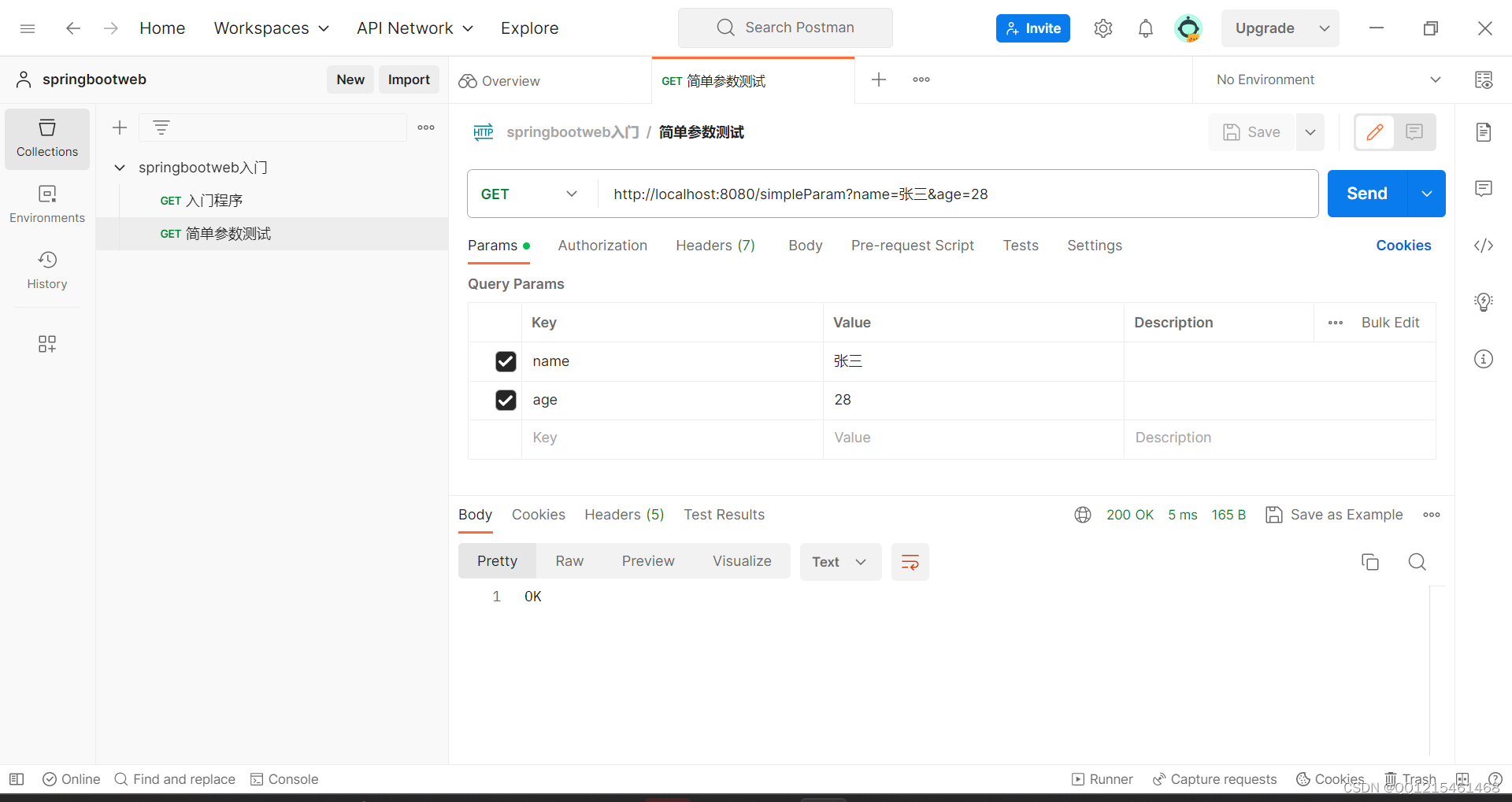Copy response body to clipboard
1512x802 pixels.
click(x=1370, y=562)
